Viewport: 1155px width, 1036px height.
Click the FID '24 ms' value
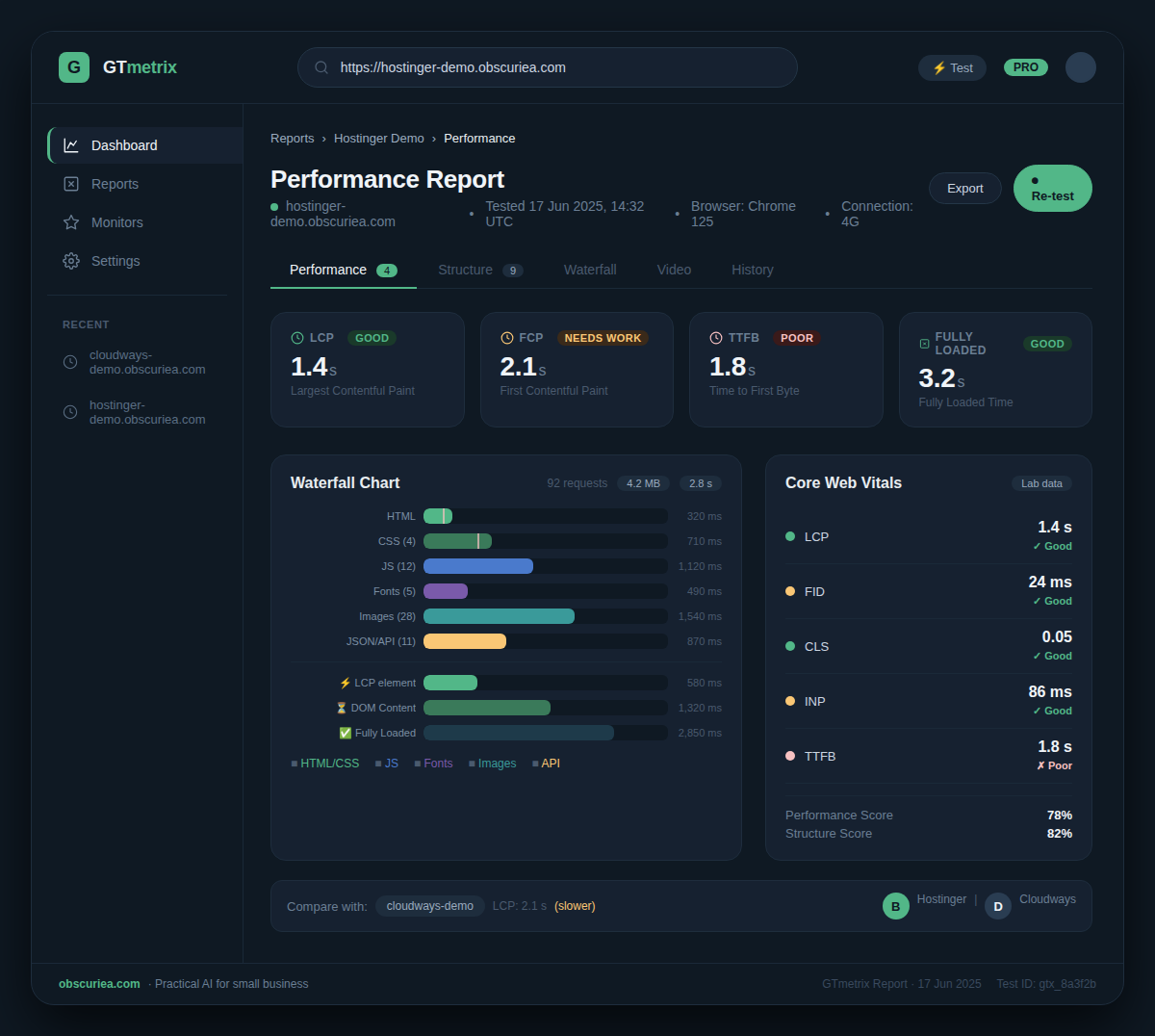[1050, 583]
